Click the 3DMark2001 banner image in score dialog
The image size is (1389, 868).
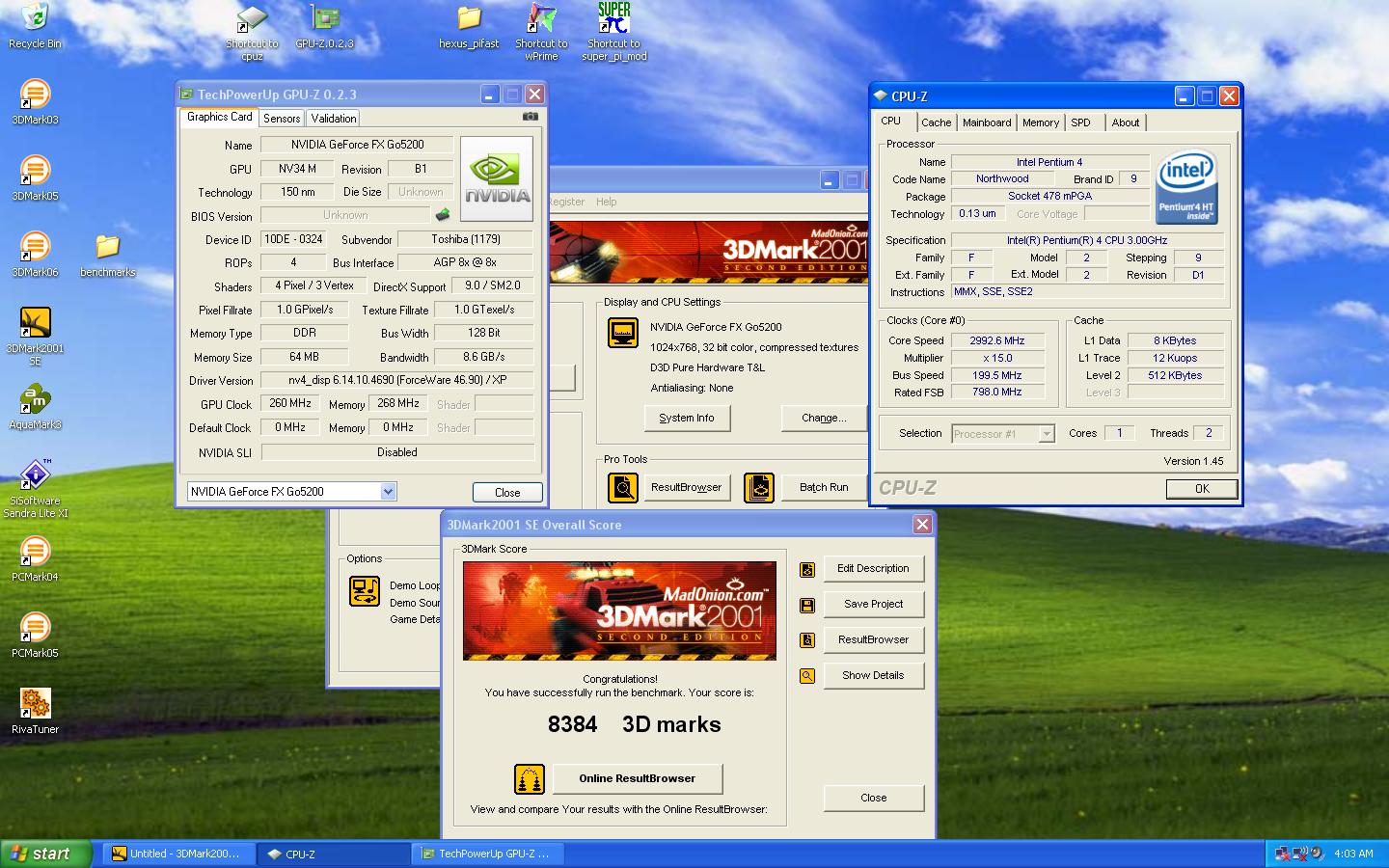[619, 610]
